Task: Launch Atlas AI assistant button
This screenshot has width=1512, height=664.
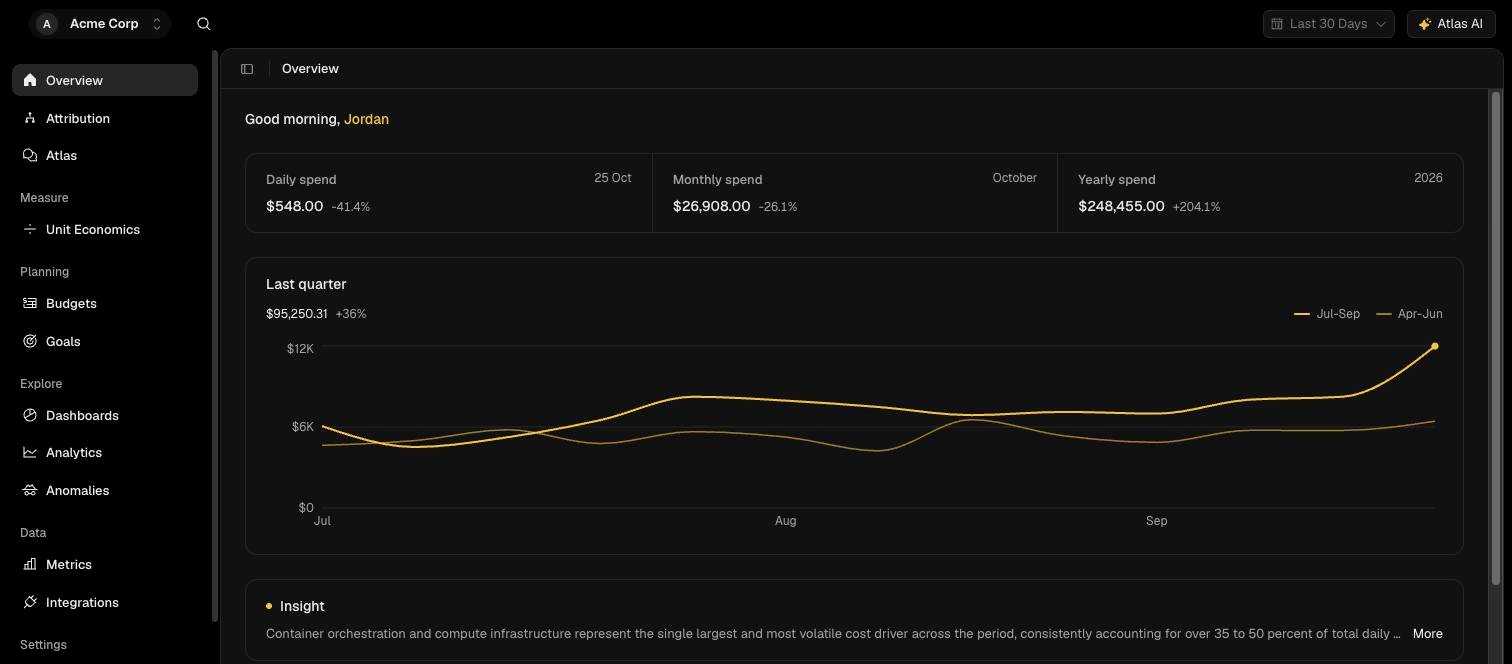Action: pos(1450,24)
